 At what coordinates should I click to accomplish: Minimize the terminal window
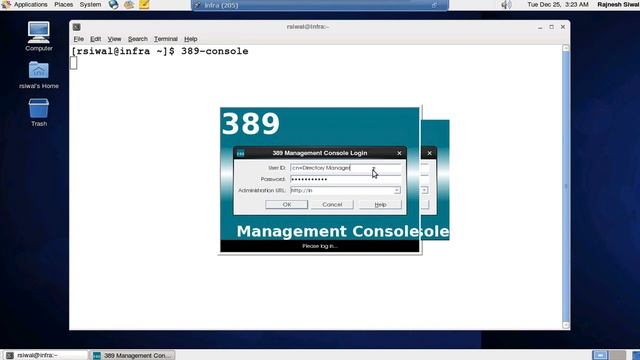click(x=540, y=27)
